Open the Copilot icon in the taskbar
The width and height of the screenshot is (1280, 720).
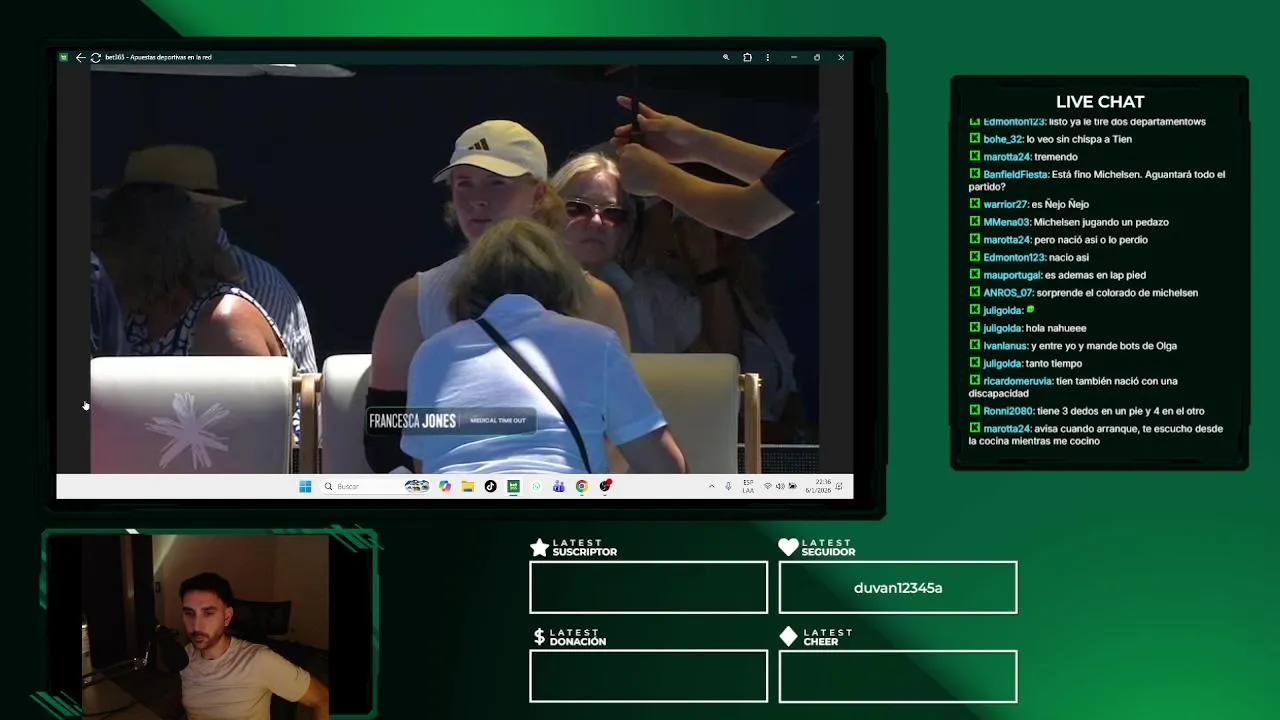445,486
